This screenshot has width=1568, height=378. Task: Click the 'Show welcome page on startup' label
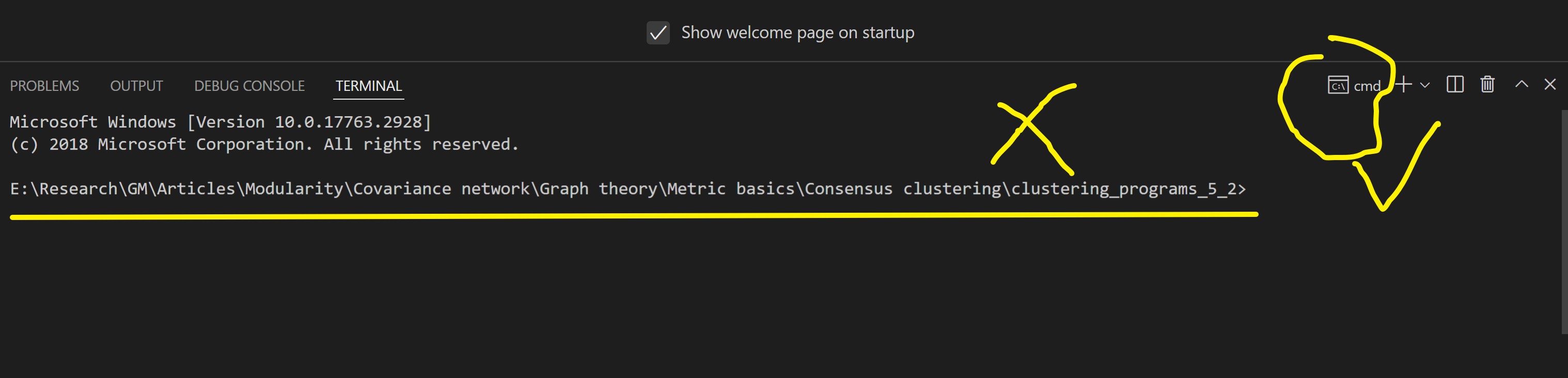point(797,33)
